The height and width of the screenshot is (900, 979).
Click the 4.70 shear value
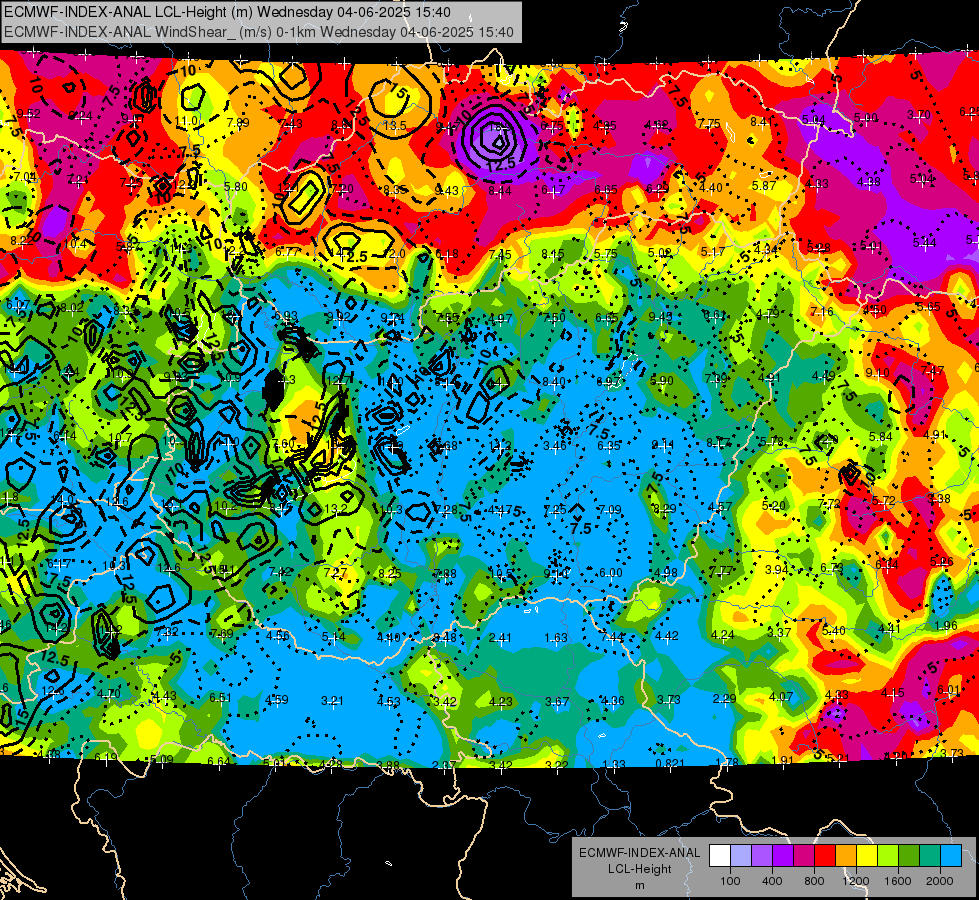coord(109,693)
